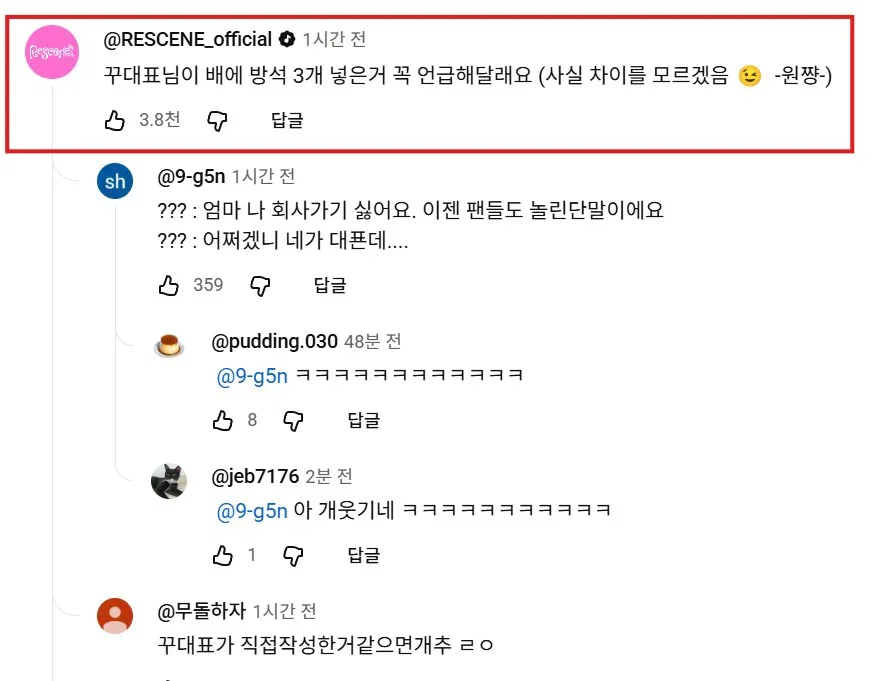Viewport: 880px width, 681px height.
Task: Click the blue 'sh' profile avatar
Action: [x=115, y=181]
